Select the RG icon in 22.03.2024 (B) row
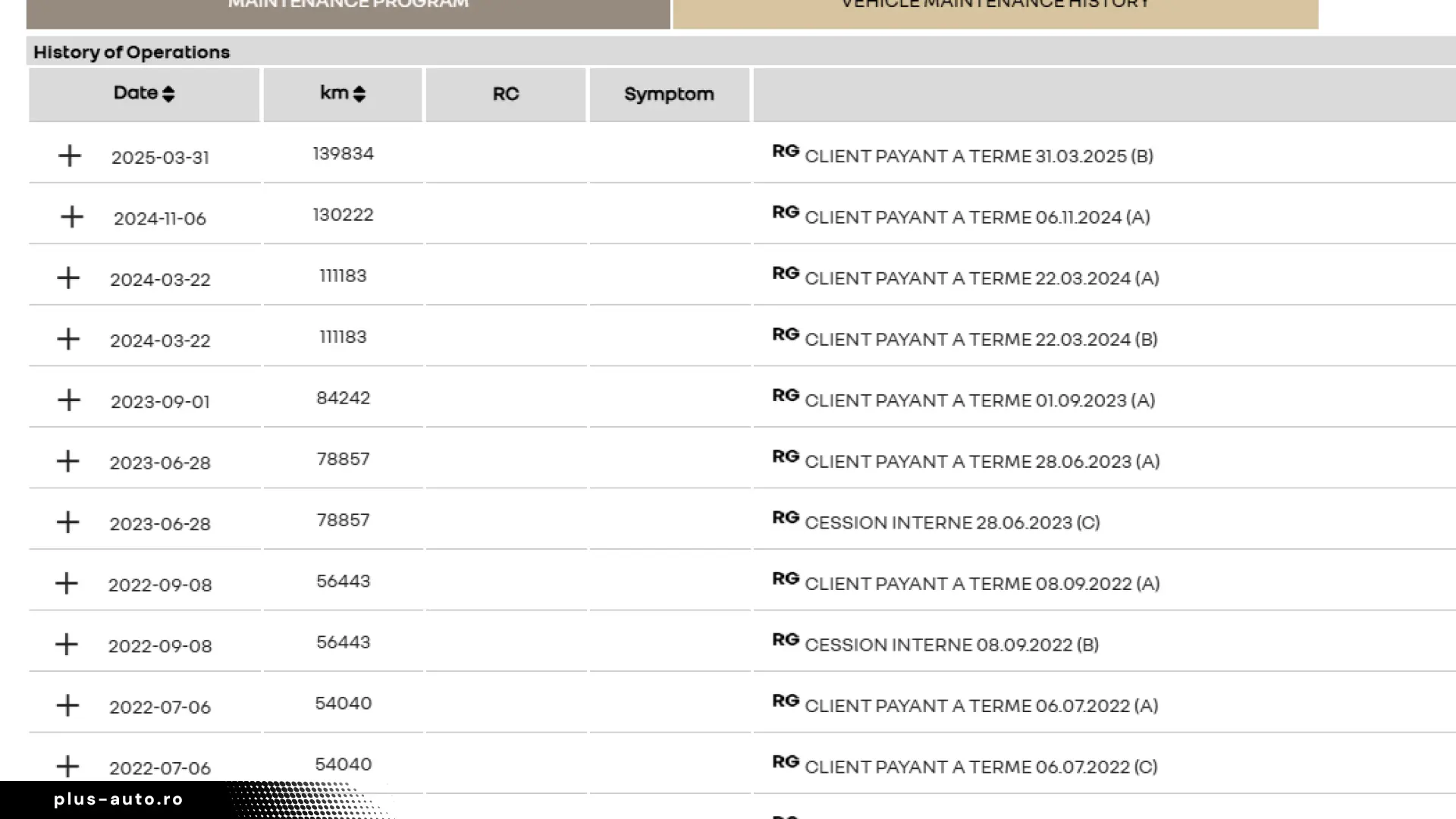Screen dimensions: 1456x819 coord(786,334)
